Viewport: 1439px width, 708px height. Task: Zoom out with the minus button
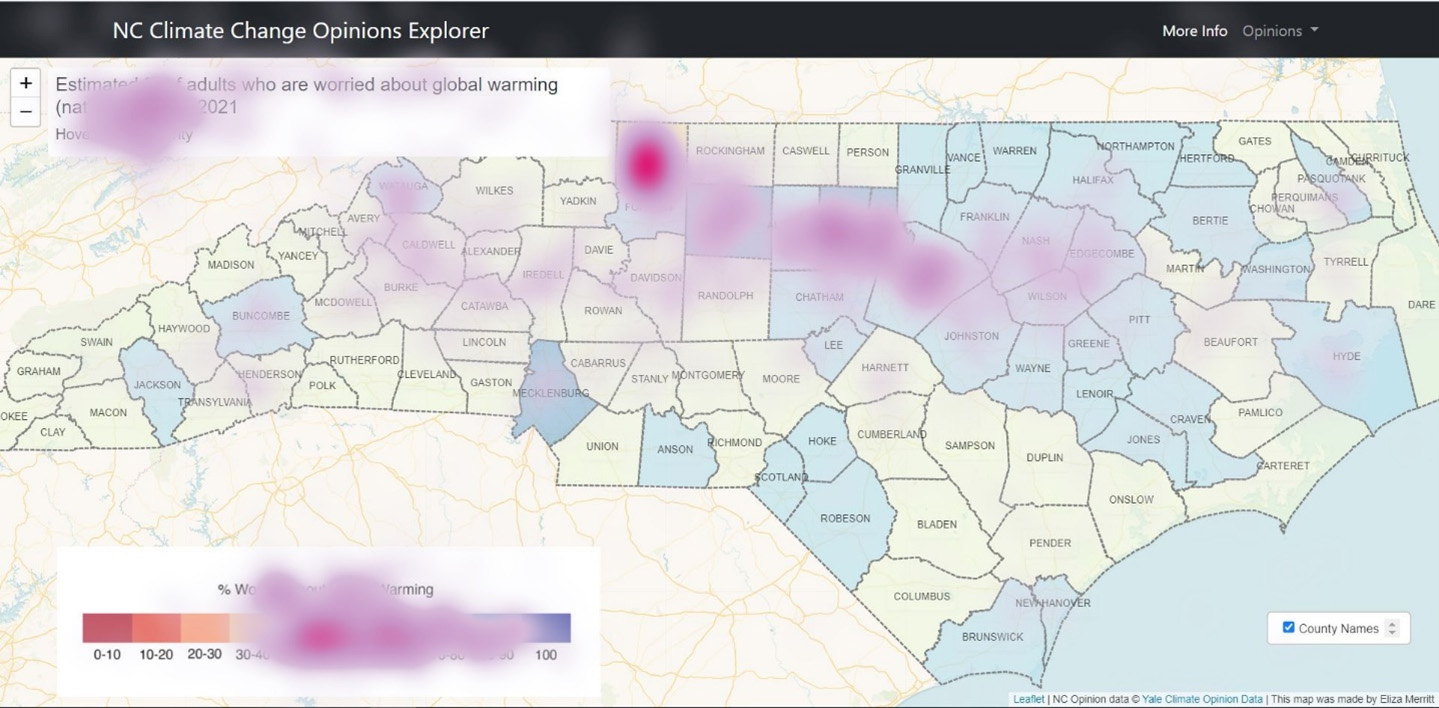point(26,111)
